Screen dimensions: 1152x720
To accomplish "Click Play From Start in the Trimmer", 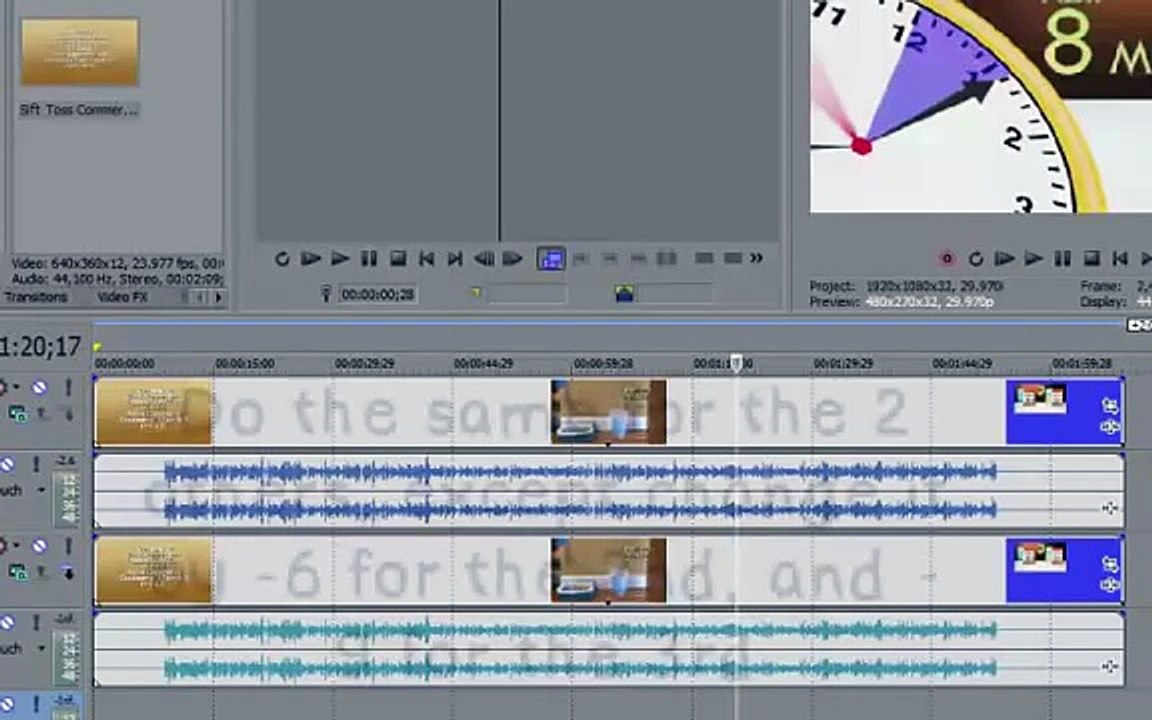I will pos(311,259).
